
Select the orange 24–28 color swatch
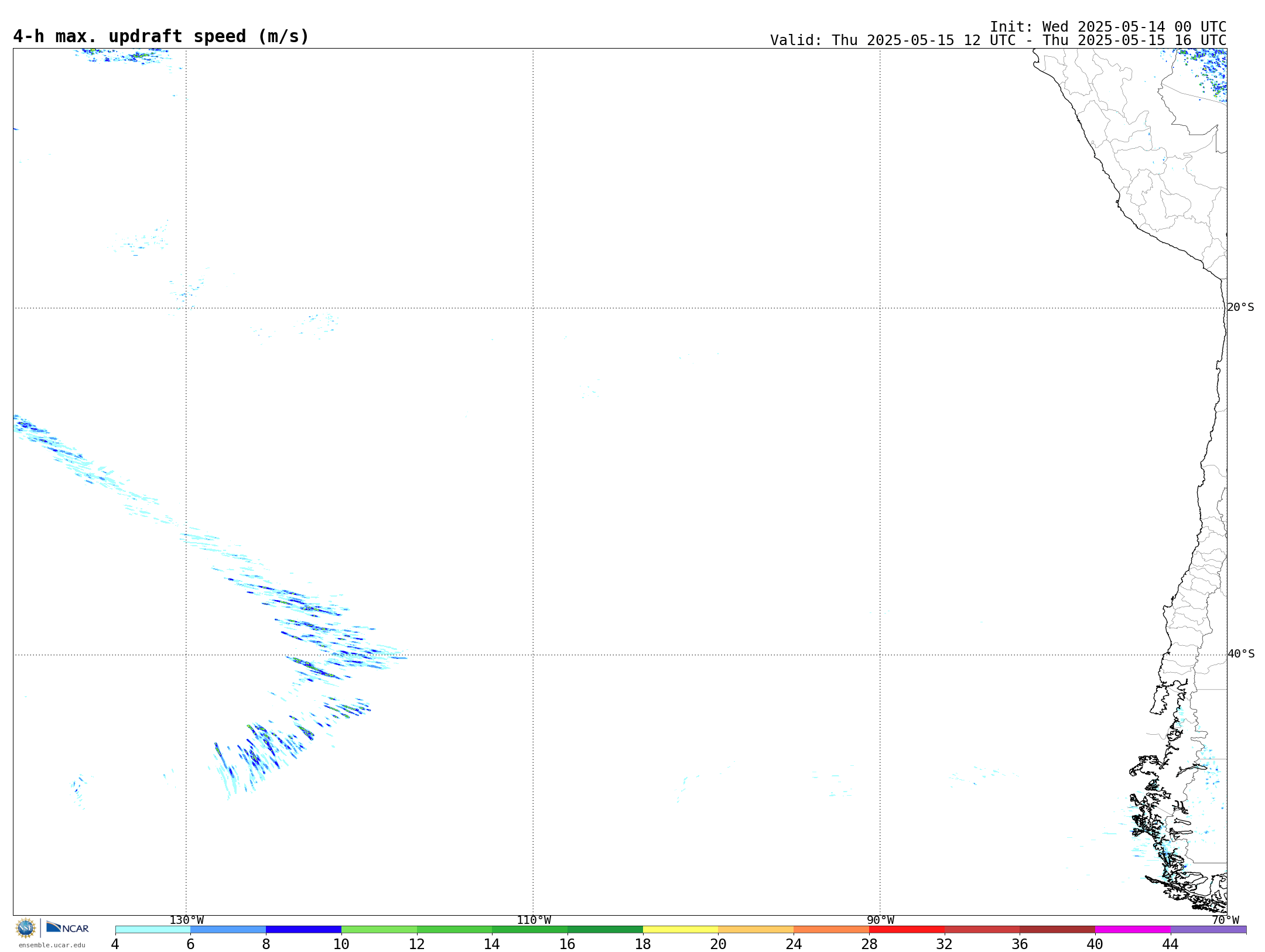(x=831, y=930)
